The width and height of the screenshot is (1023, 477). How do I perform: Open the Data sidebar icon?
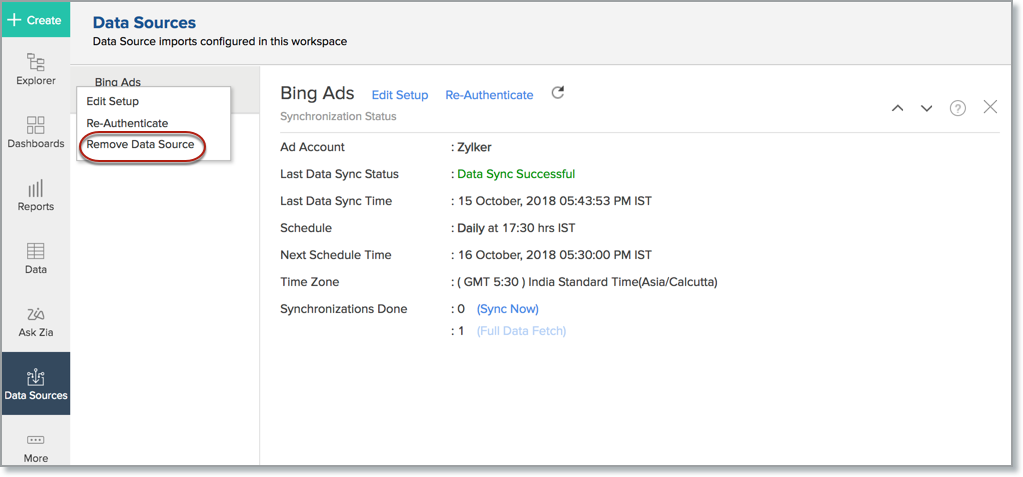[36, 258]
